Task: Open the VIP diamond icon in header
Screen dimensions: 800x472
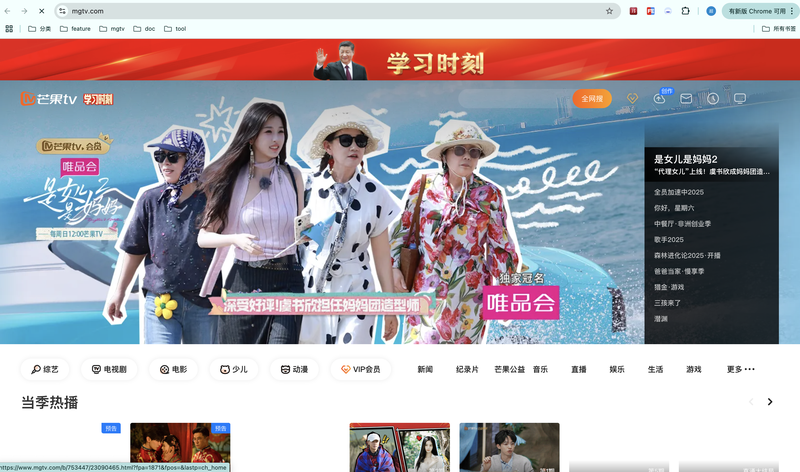Action: pyautogui.click(x=632, y=98)
